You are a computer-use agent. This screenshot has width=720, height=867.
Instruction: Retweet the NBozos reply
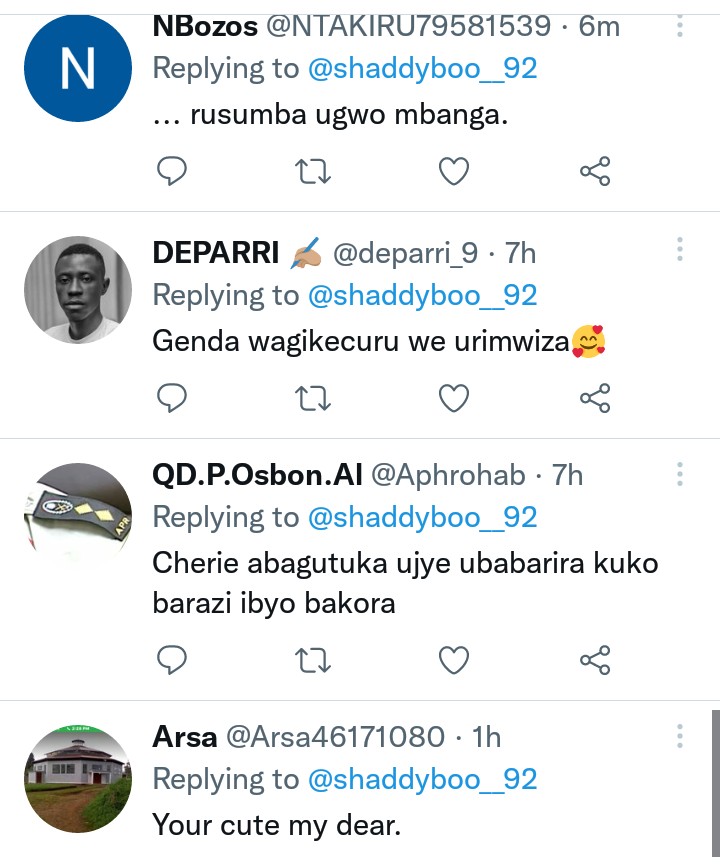[x=313, y=172]
